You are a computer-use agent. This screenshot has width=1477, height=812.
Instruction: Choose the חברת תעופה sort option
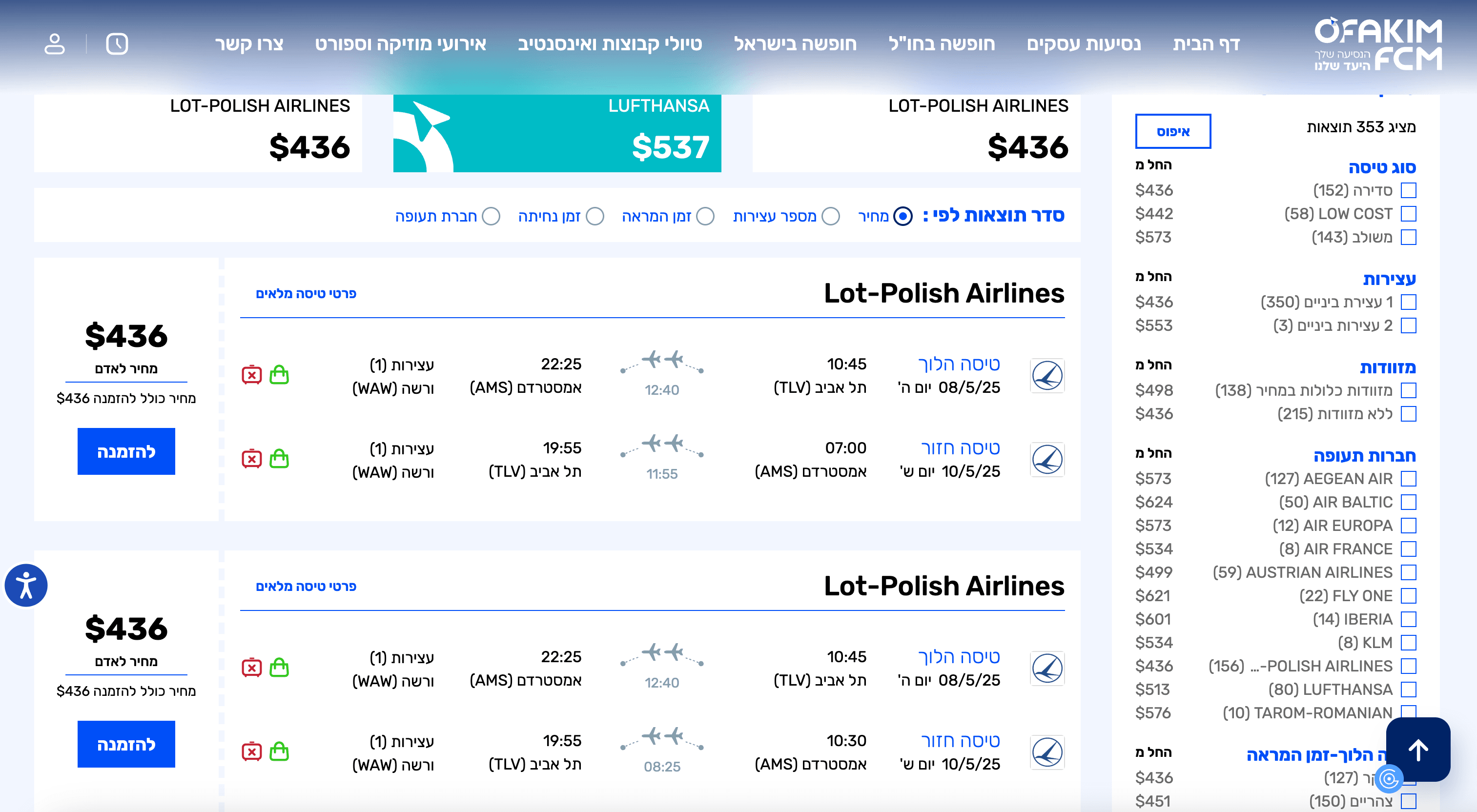tap(491, 216)
